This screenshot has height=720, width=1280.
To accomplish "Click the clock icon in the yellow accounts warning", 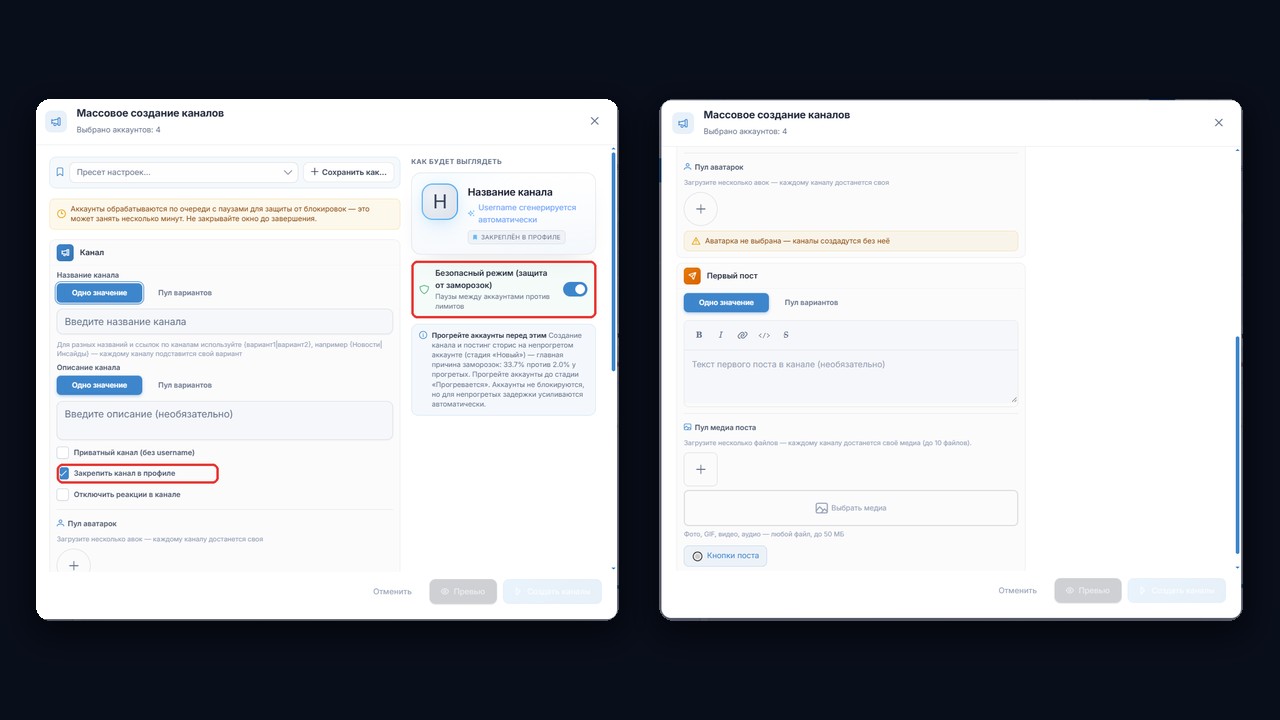I will 61,213.
